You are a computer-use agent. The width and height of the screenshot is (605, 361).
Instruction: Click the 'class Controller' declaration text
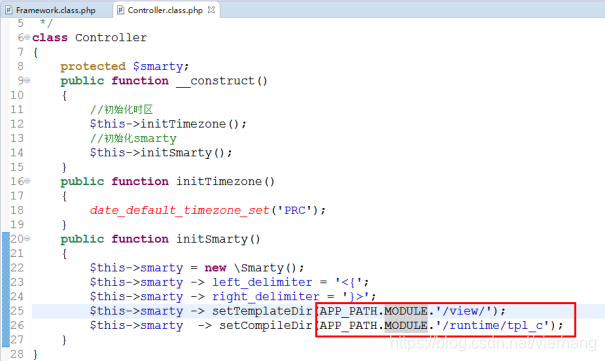coord(90,37)
